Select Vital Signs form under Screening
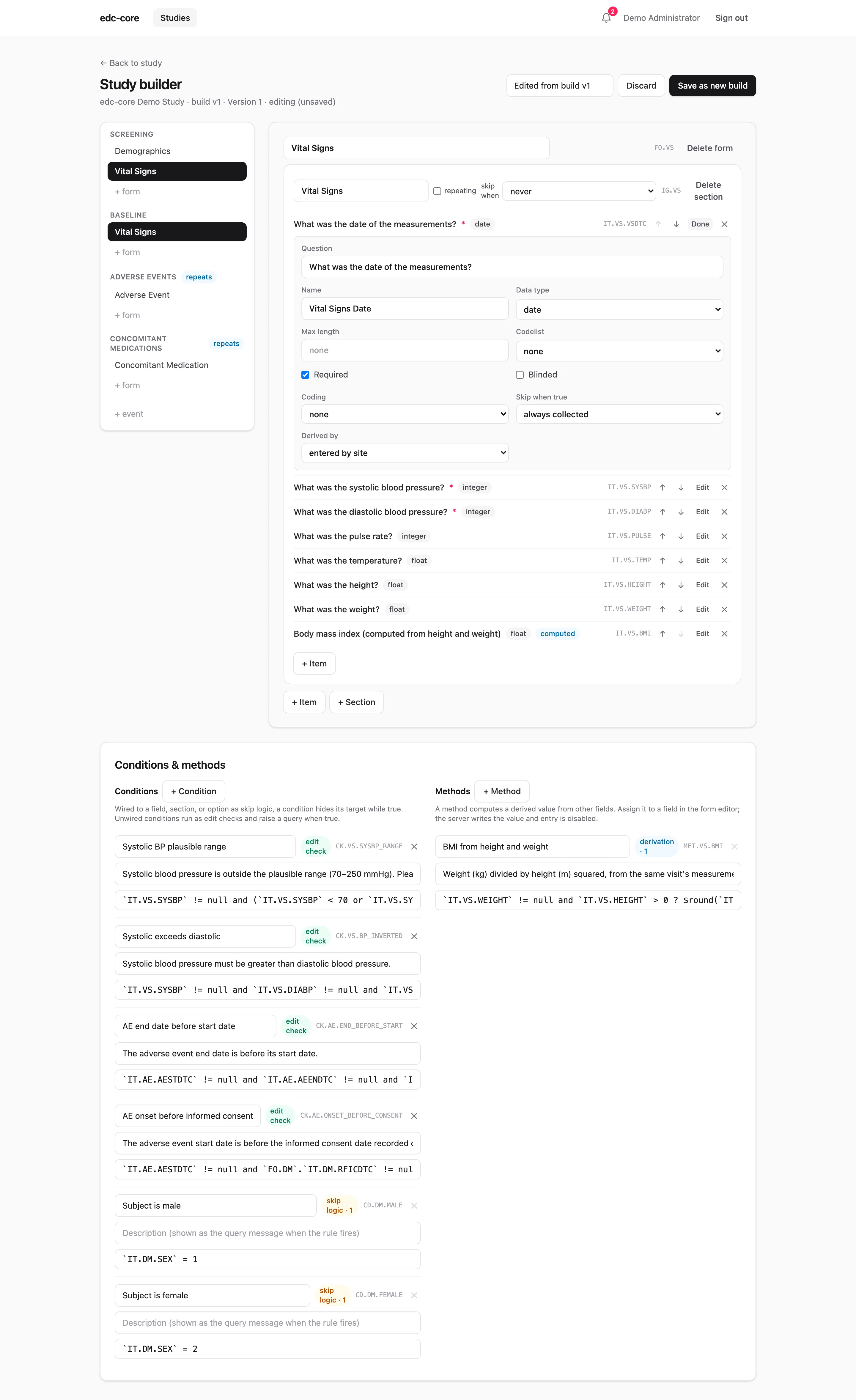Screen dimensions: 856x1400 coord(177,171)
